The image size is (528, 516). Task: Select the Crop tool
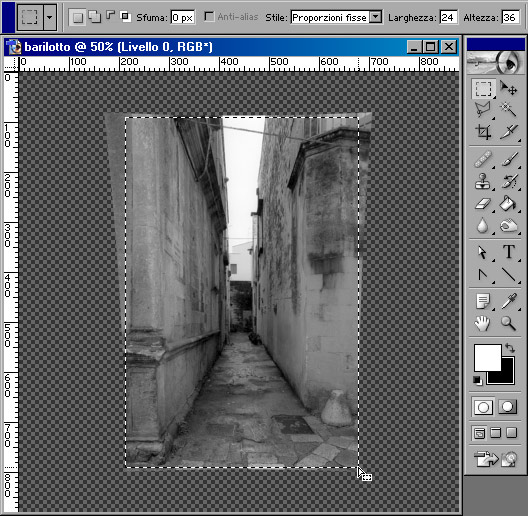[x=483, y=132]
